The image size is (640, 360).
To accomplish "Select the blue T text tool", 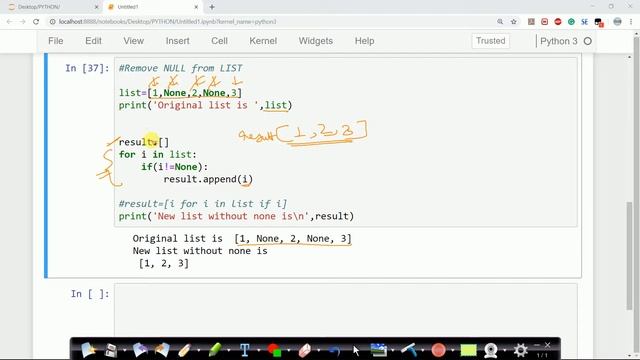I will 244,350.
